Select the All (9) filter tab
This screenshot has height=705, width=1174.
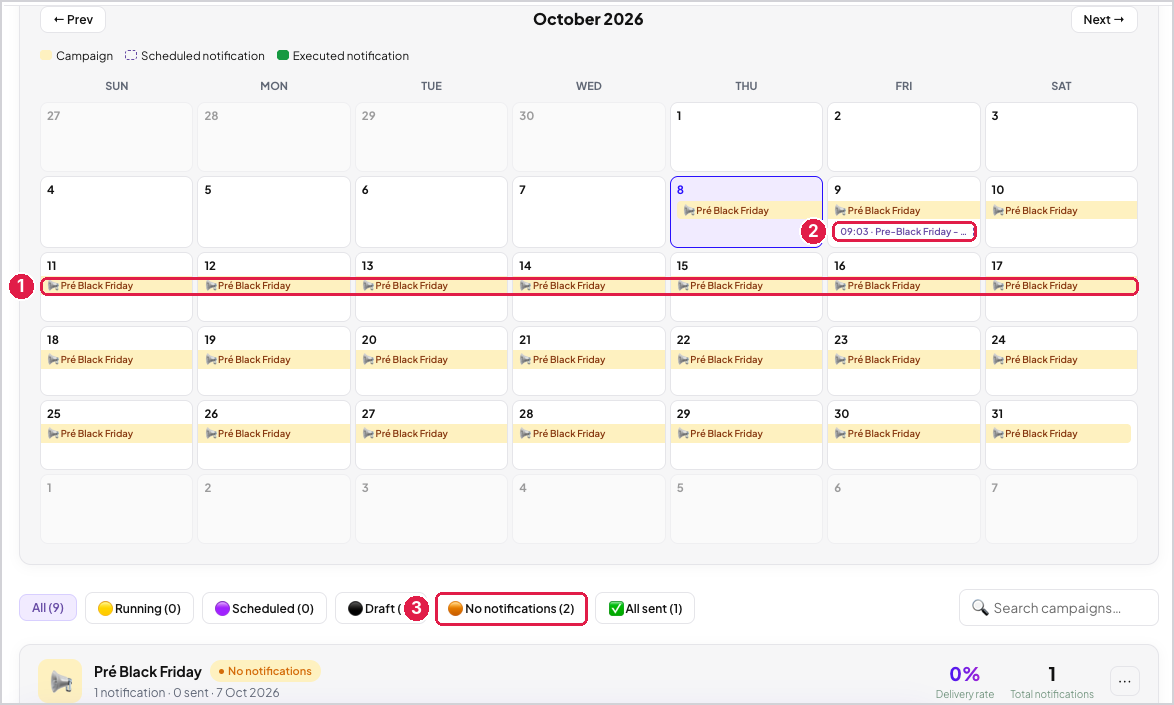(x=48, y=608)
